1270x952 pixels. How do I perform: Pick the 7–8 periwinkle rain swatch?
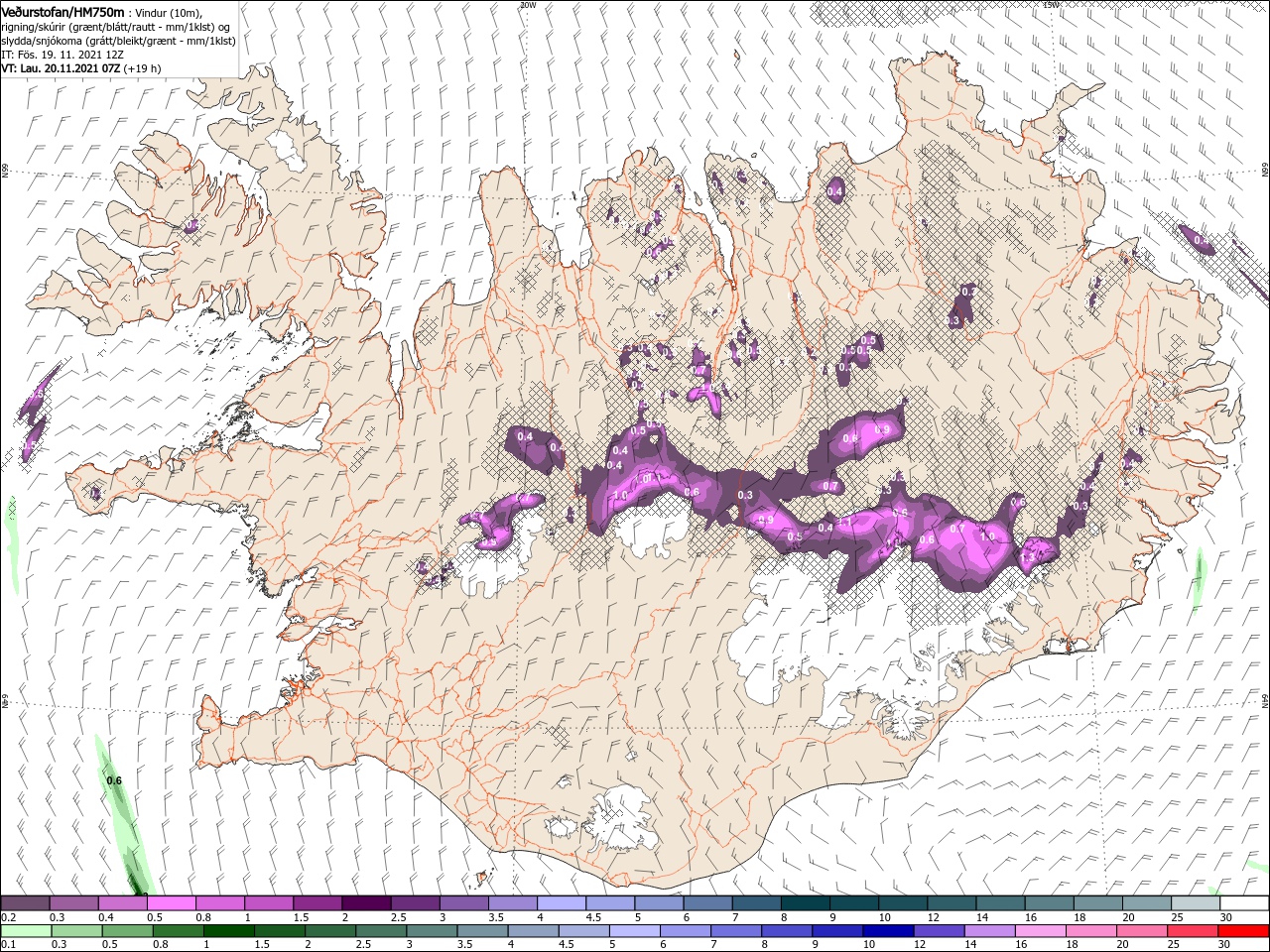[x=736, y=931]
